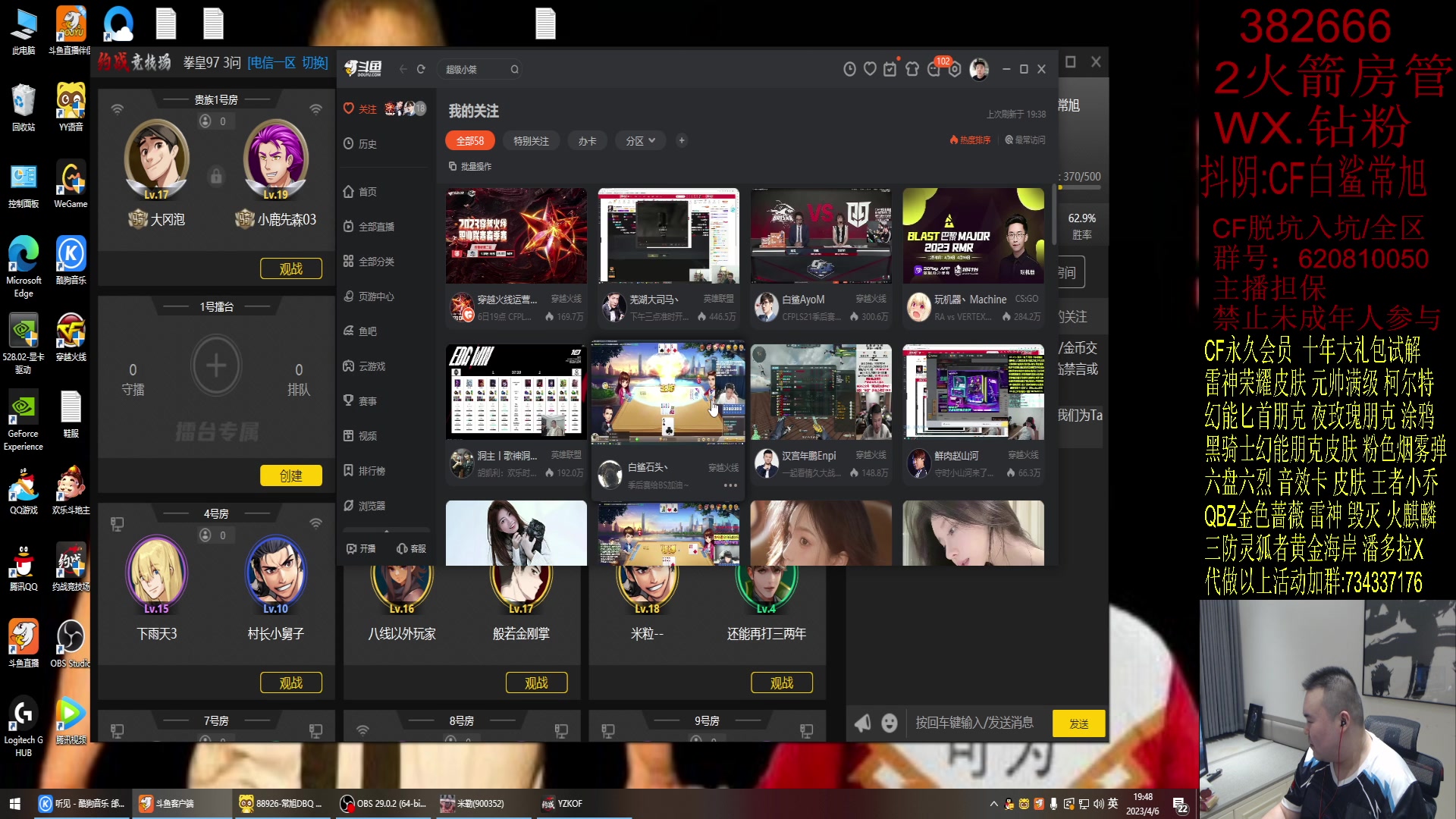The height and width of the screenshot is (819, 1456).
Task: Click 切换 server switch link
Action: (x=315, y=63)
